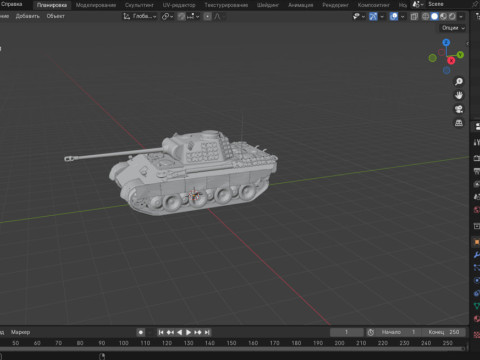Screen dimensions: 480x360
Task: Open the Object orange square properties tab
Action: click(476, 242)
